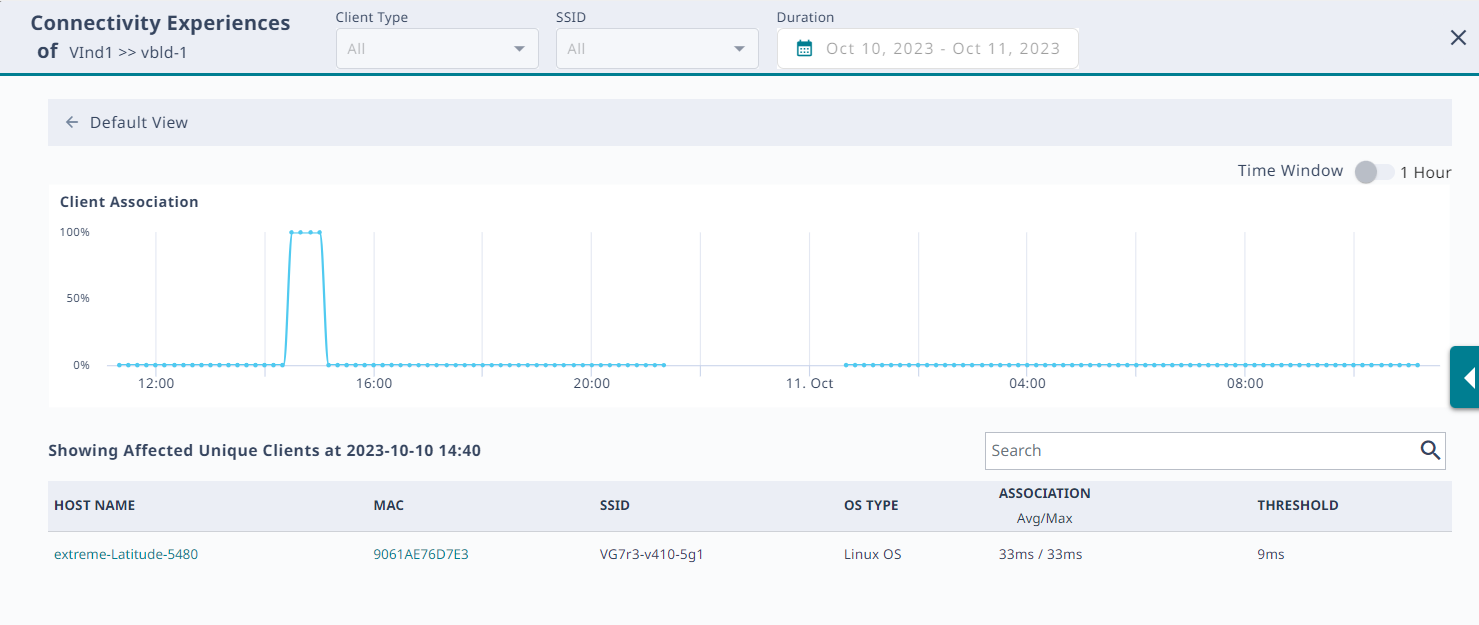Return to Default View
This screenshot has width=1479, height=625.
[139, 123]
